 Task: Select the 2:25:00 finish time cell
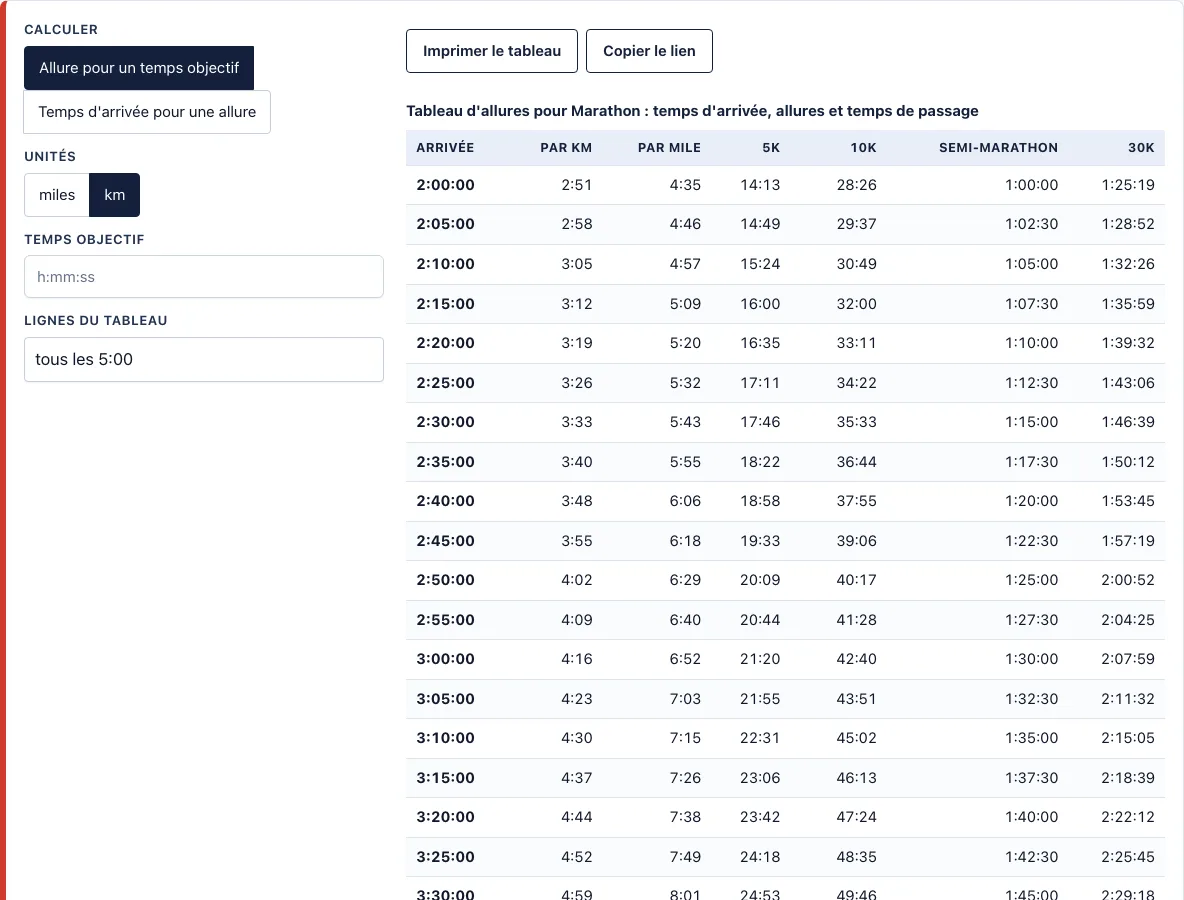coord(446,383)
